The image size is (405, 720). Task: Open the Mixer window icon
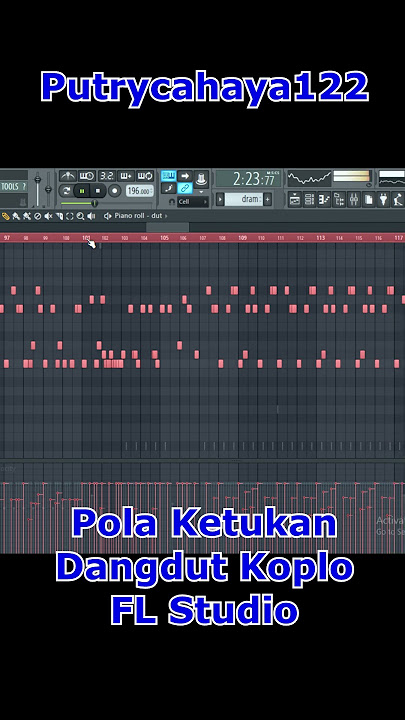(354, 199)
